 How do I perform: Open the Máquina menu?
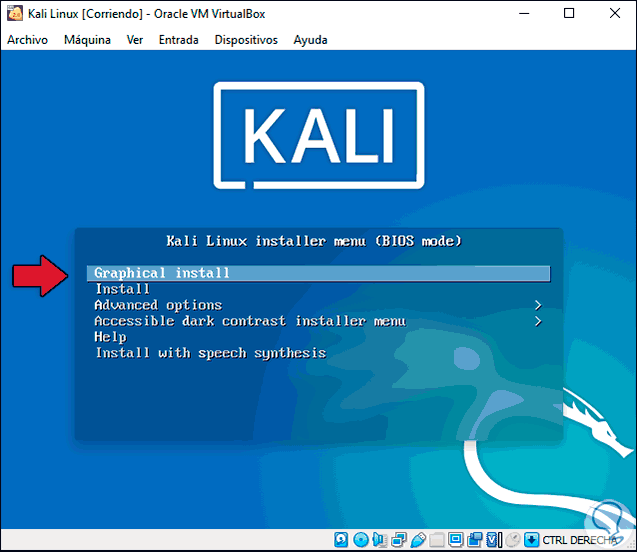[x=87, y=40]
